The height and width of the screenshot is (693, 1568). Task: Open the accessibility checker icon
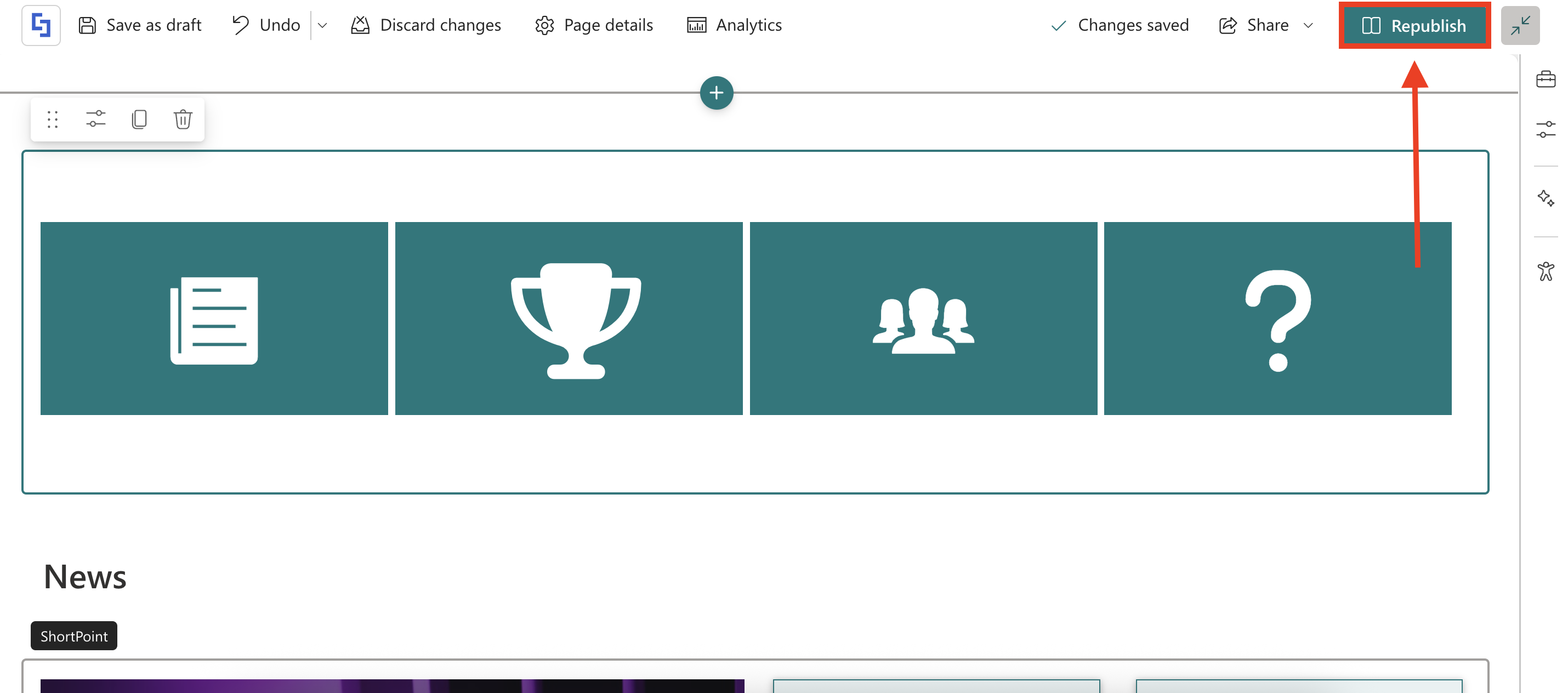click(x=1546, y=271)
